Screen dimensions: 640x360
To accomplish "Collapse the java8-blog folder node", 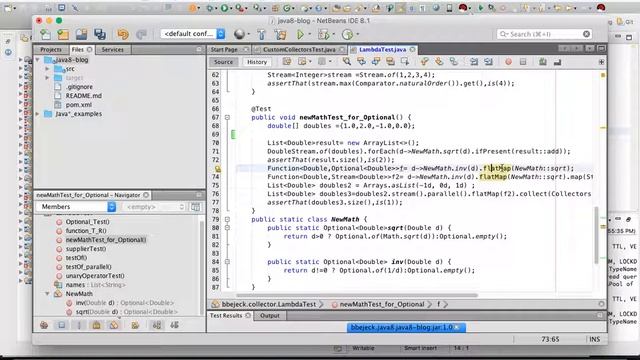I will coord(38,60).
